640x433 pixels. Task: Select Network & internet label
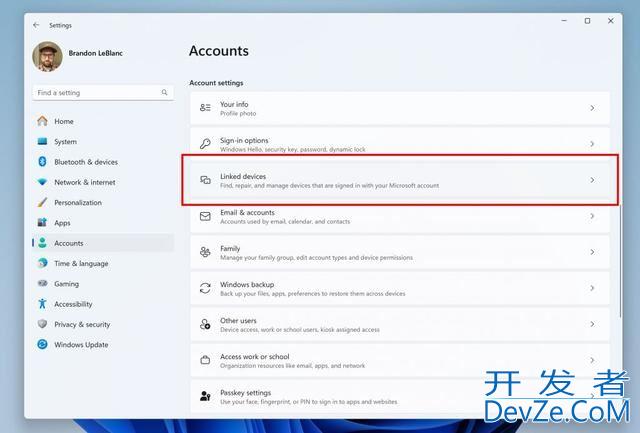click(84, 182)
